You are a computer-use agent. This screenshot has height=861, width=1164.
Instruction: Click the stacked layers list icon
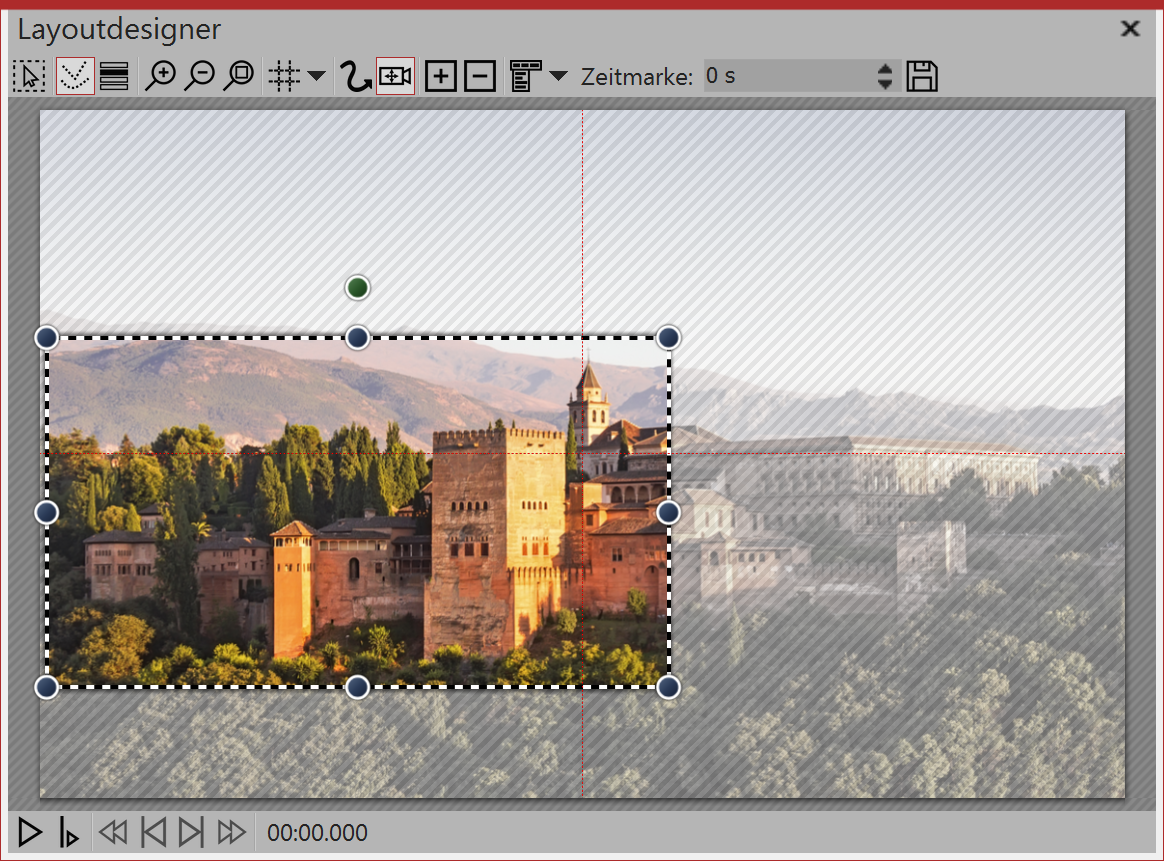coord(114,77)
